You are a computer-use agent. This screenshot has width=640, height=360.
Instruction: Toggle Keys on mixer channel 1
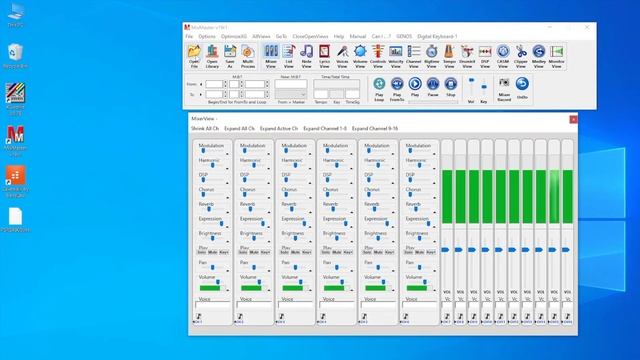coord(224,252)
